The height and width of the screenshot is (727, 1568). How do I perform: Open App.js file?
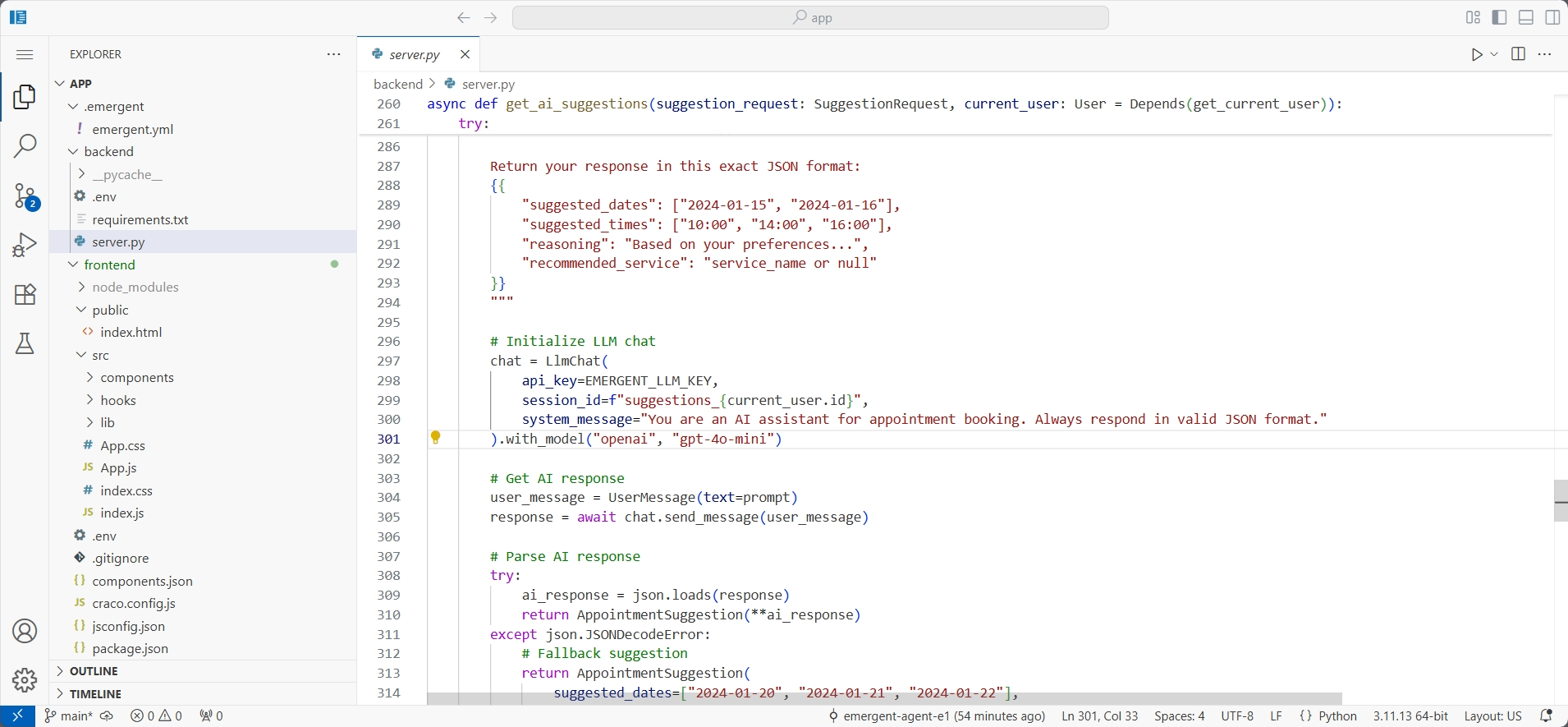click(203, 468)
